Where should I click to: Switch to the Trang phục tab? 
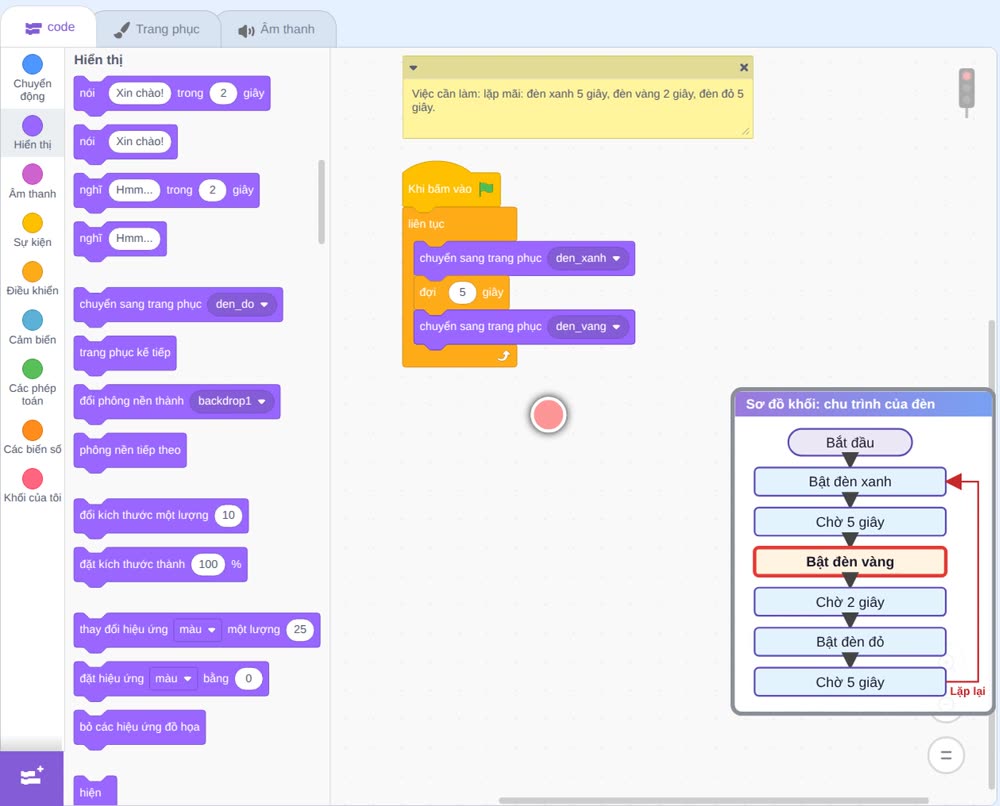point(157,29)
